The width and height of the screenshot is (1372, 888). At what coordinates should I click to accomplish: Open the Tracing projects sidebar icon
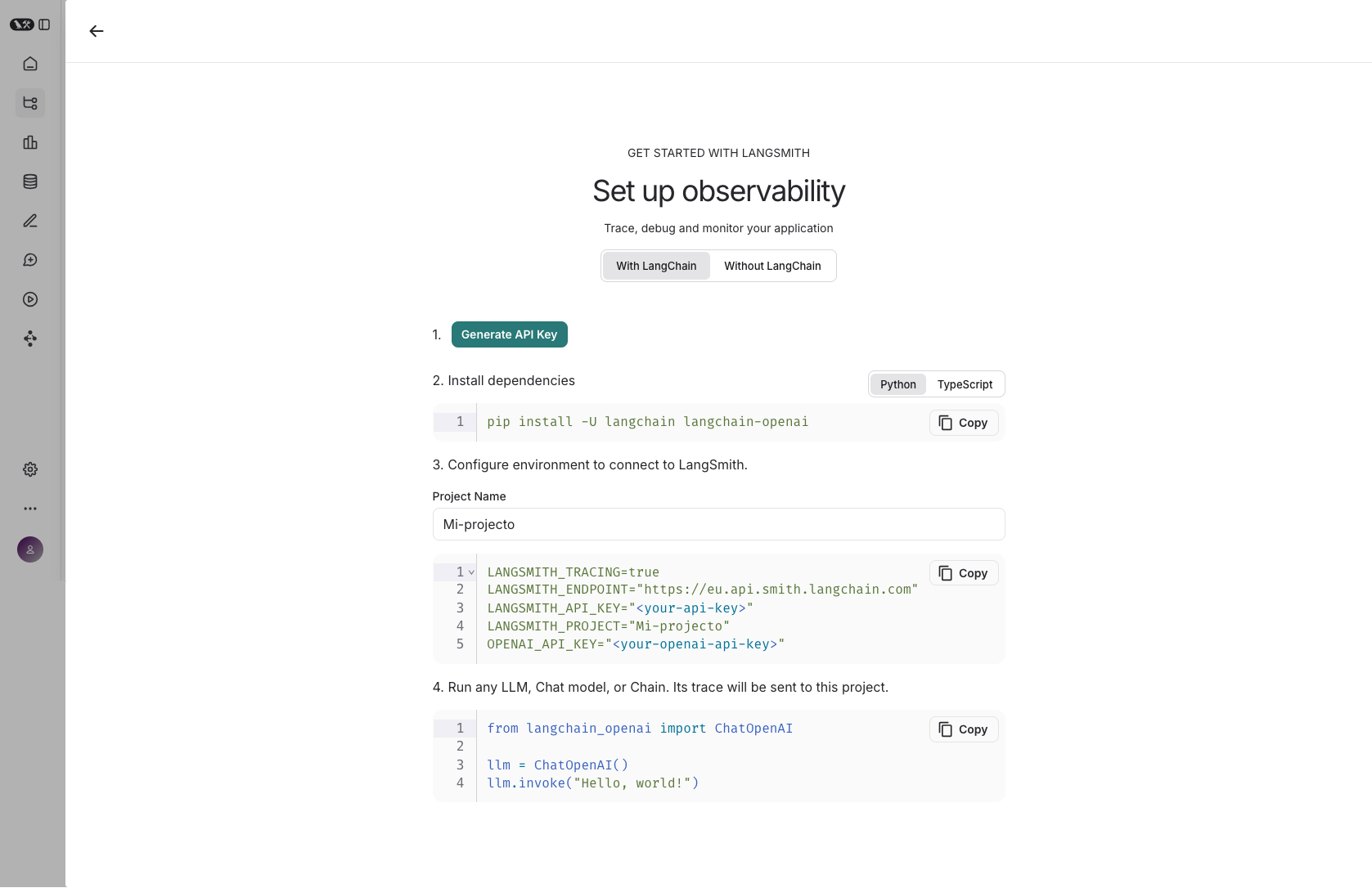tap(30, 103)
